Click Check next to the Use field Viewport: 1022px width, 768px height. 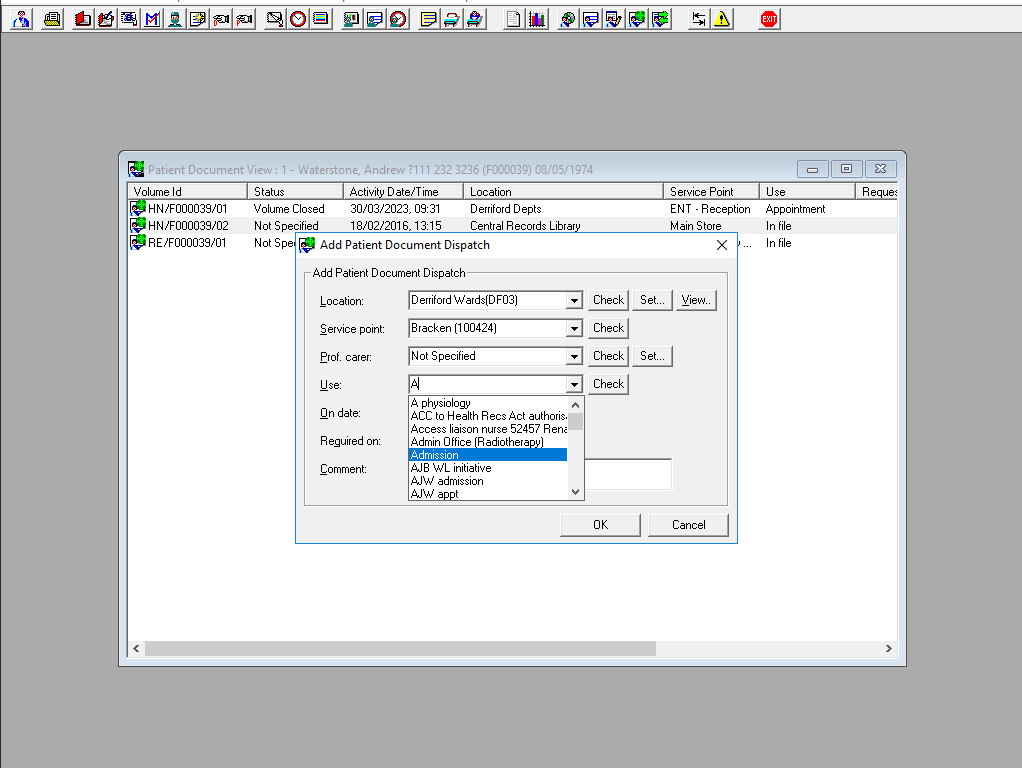(608, 384)
